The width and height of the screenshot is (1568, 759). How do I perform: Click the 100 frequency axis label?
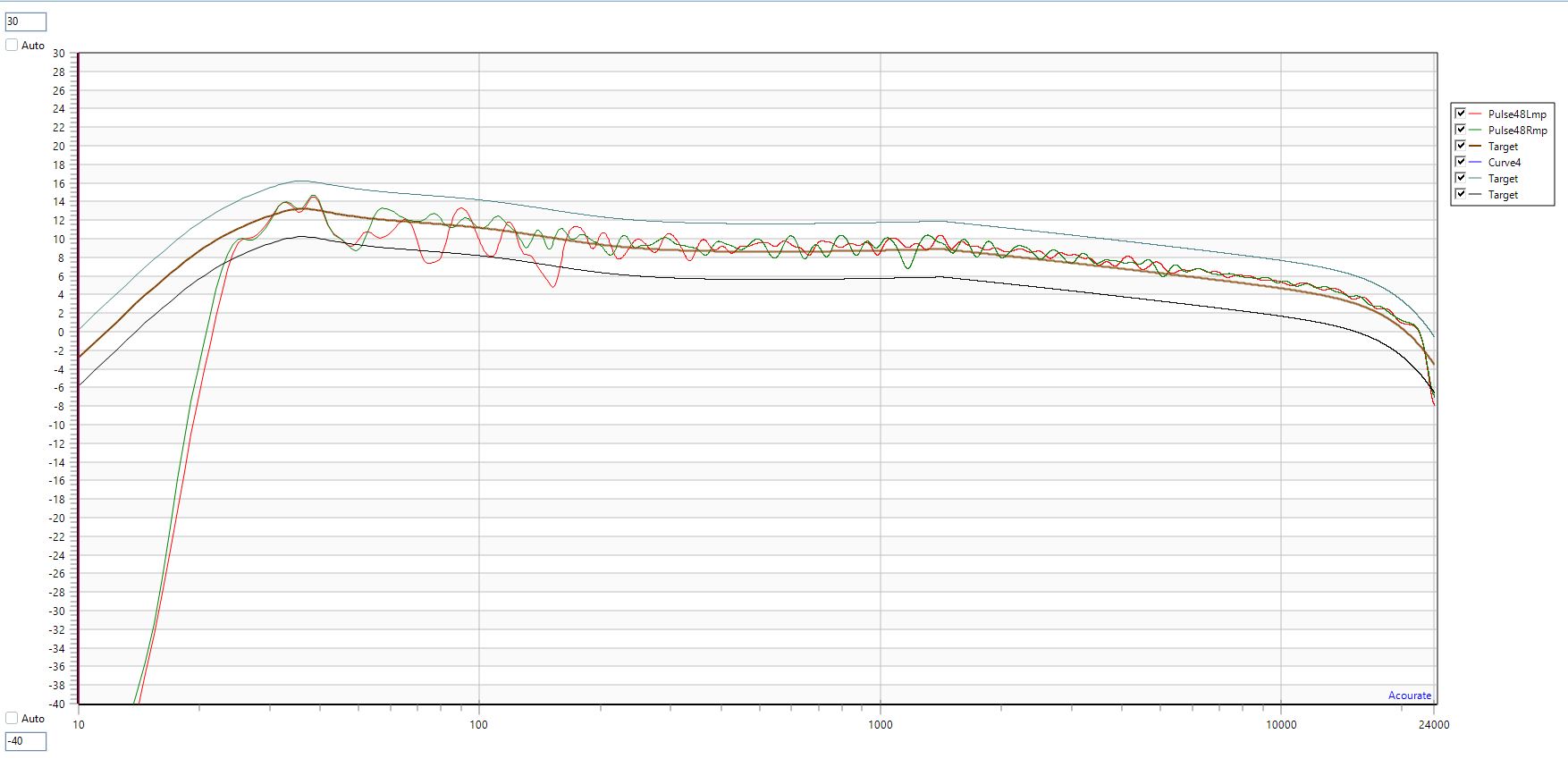point(479,725)
